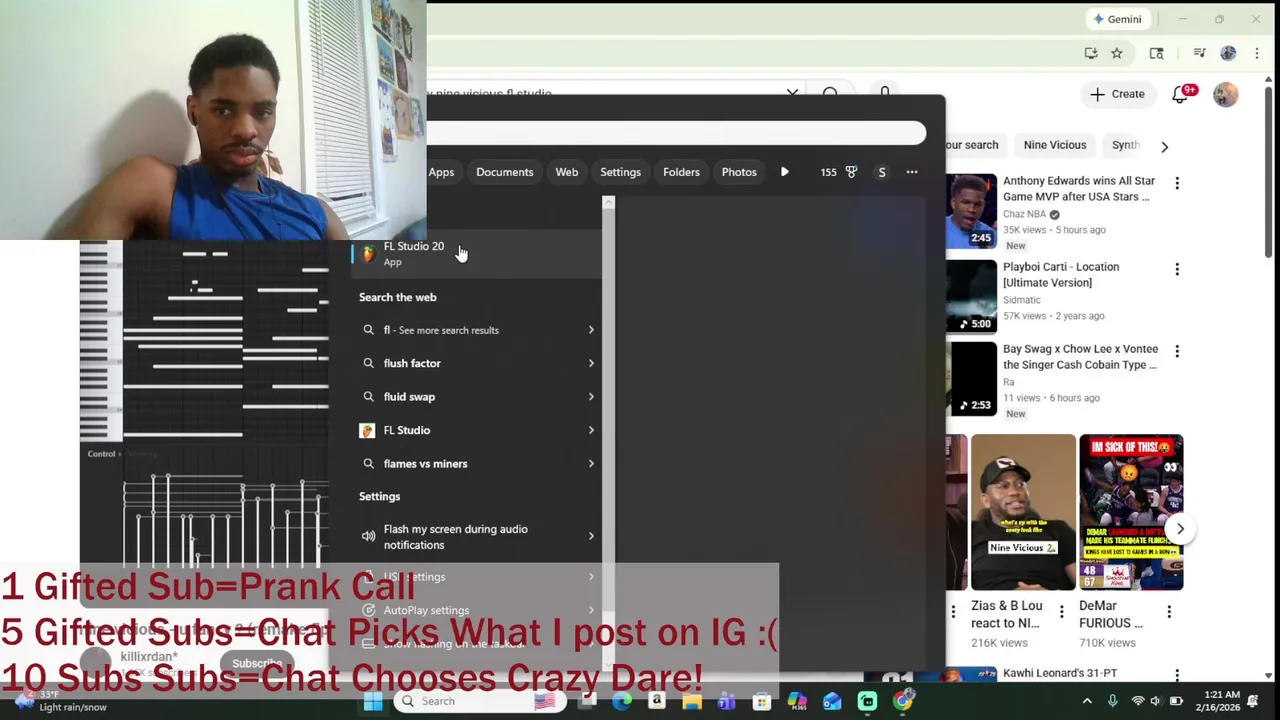Viewport: 1280px width, 720px height.
Task: Open more options for Bay Swag video
Action: tap(1177, 351)
